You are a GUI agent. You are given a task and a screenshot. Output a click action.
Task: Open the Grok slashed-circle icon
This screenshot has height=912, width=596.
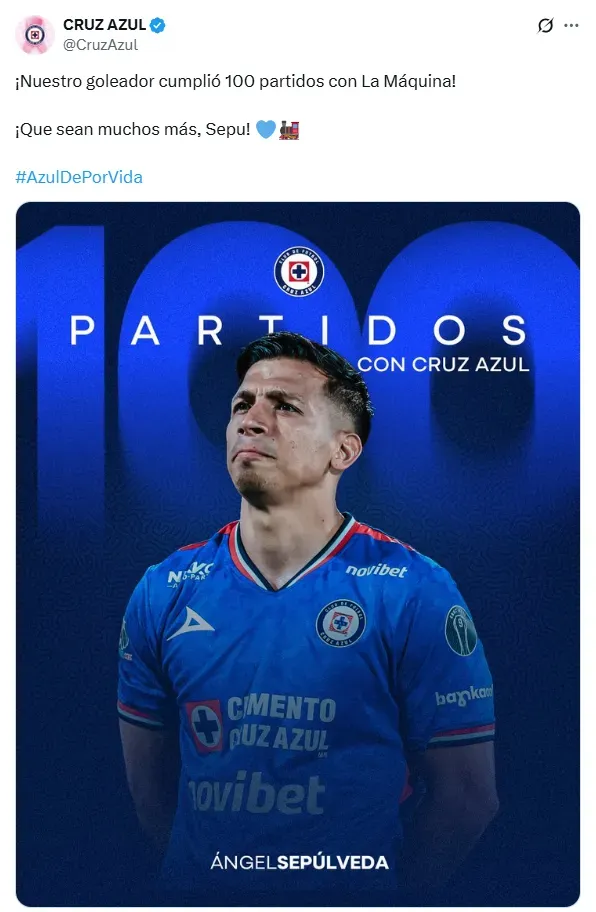coord(545,26)
